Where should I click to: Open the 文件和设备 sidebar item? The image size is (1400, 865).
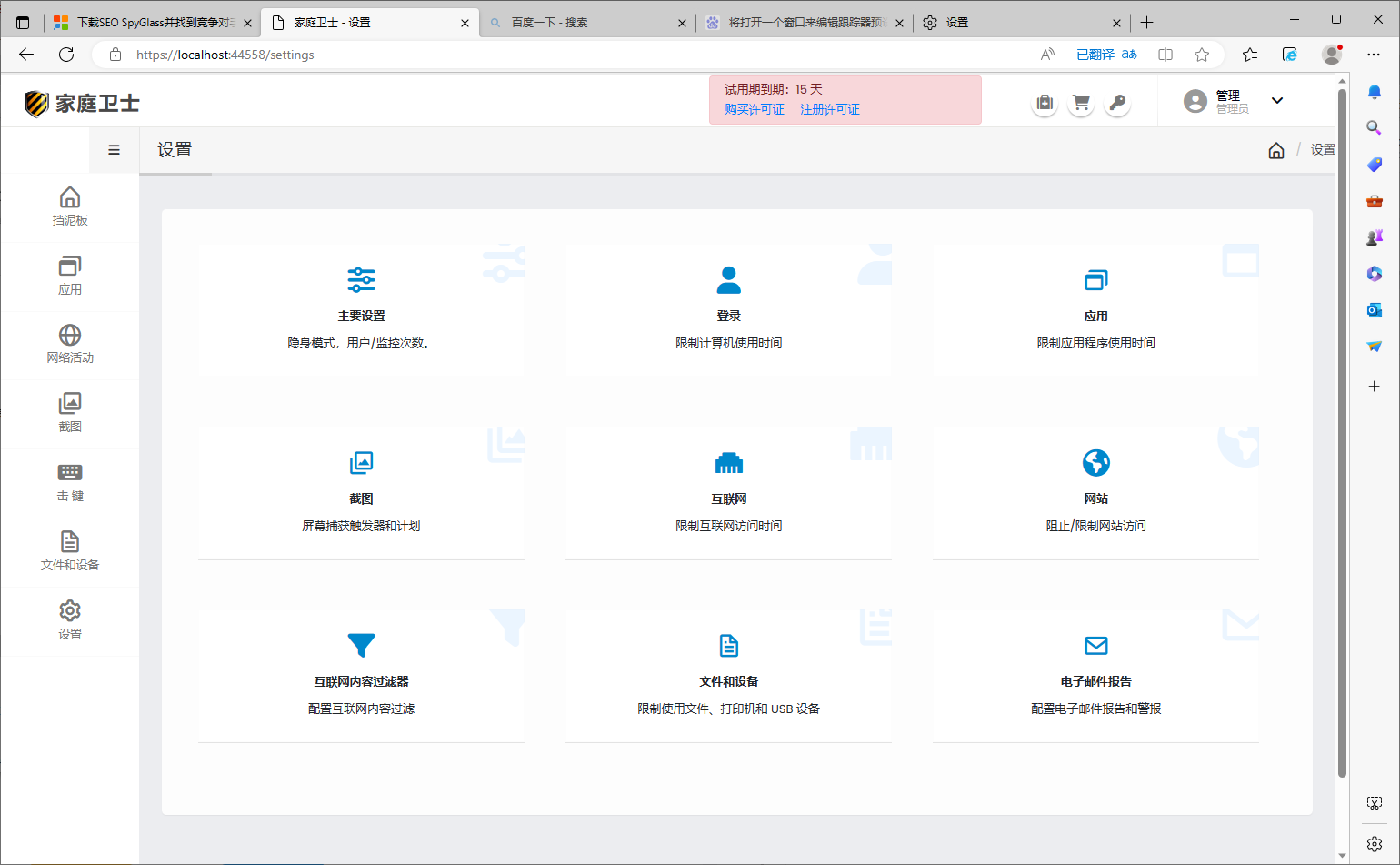70,552
